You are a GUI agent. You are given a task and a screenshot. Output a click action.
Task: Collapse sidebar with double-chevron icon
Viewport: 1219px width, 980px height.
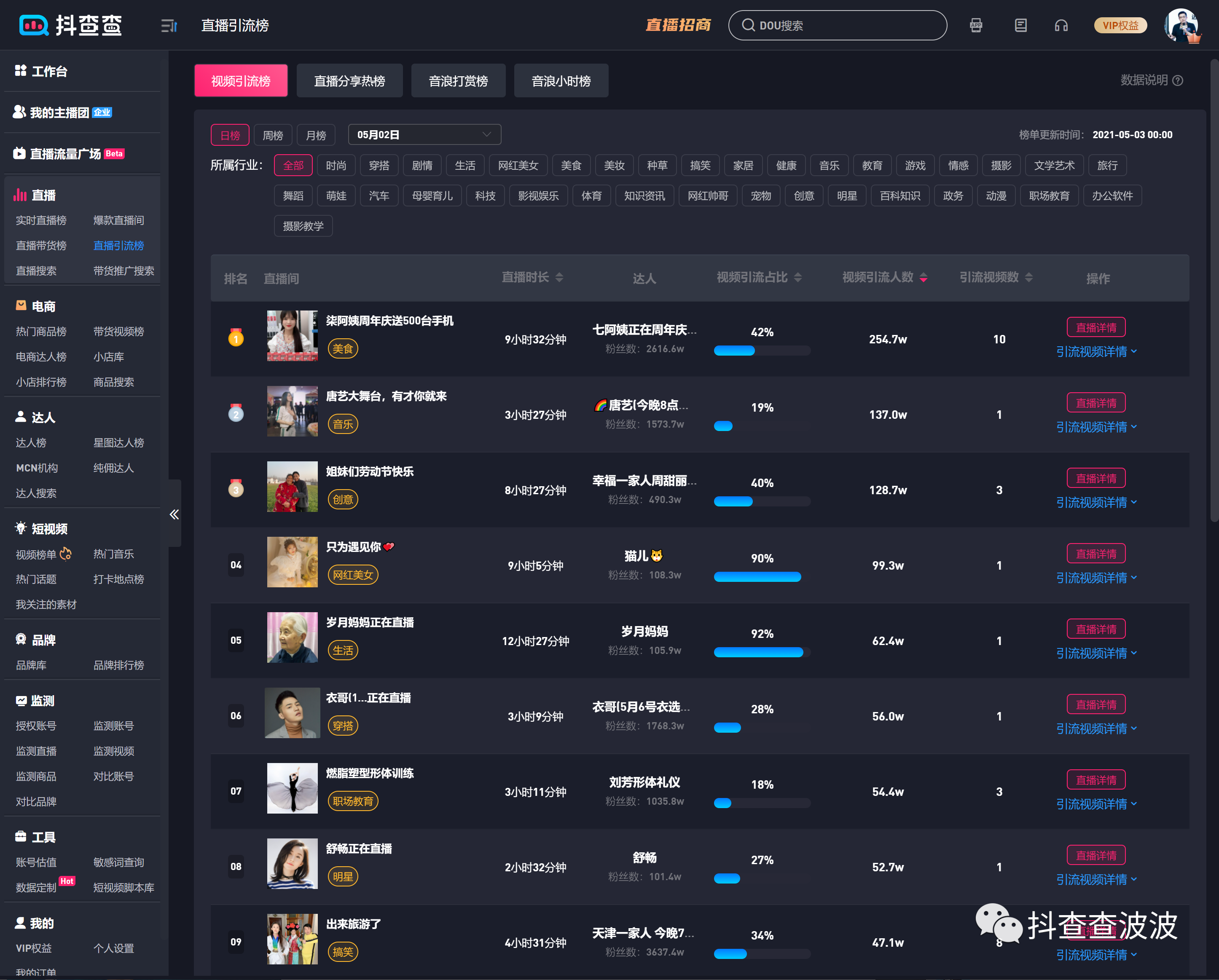[174, 514]
